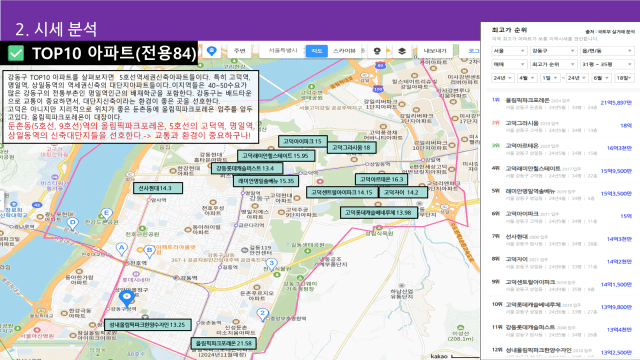Open the 최고가 순위 ranking type dropdown

(553, 64)
